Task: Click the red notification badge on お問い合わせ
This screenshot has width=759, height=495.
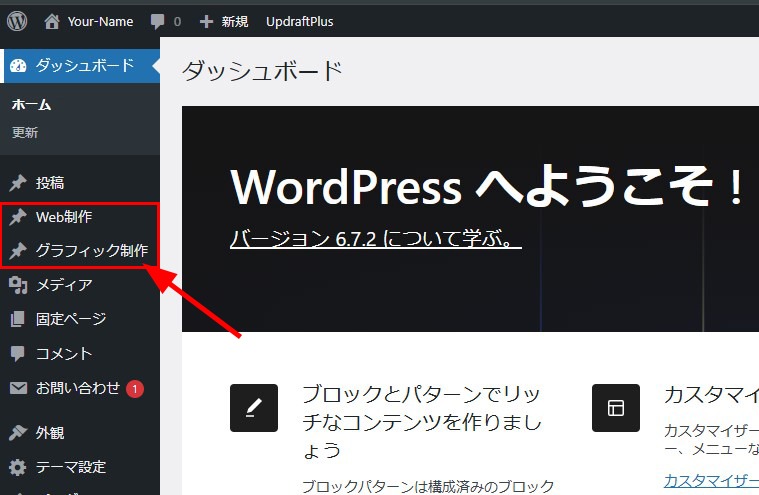Action: (x=135, y=389)
